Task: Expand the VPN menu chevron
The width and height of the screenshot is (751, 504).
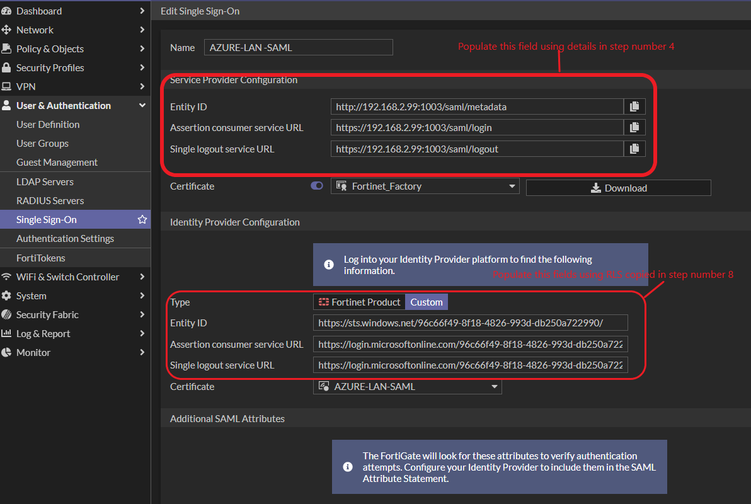Action: [x=142, y=86]
